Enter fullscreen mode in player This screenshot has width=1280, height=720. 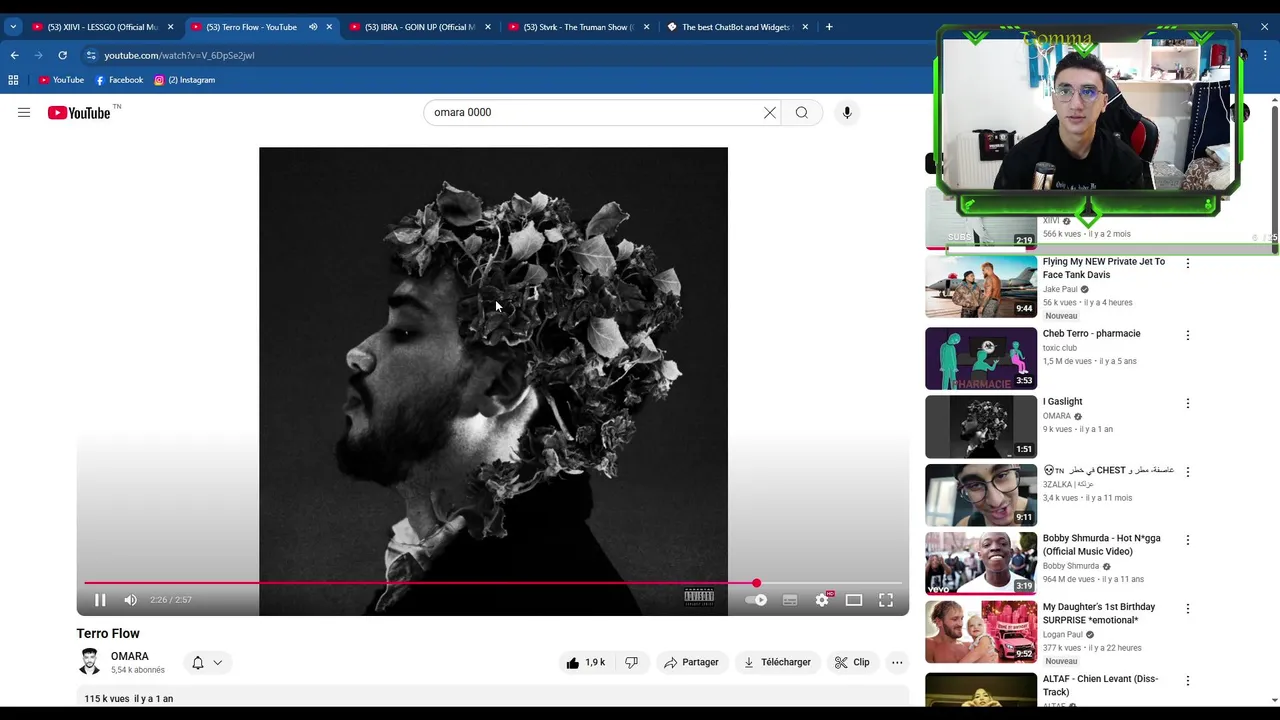pos(886,600)
